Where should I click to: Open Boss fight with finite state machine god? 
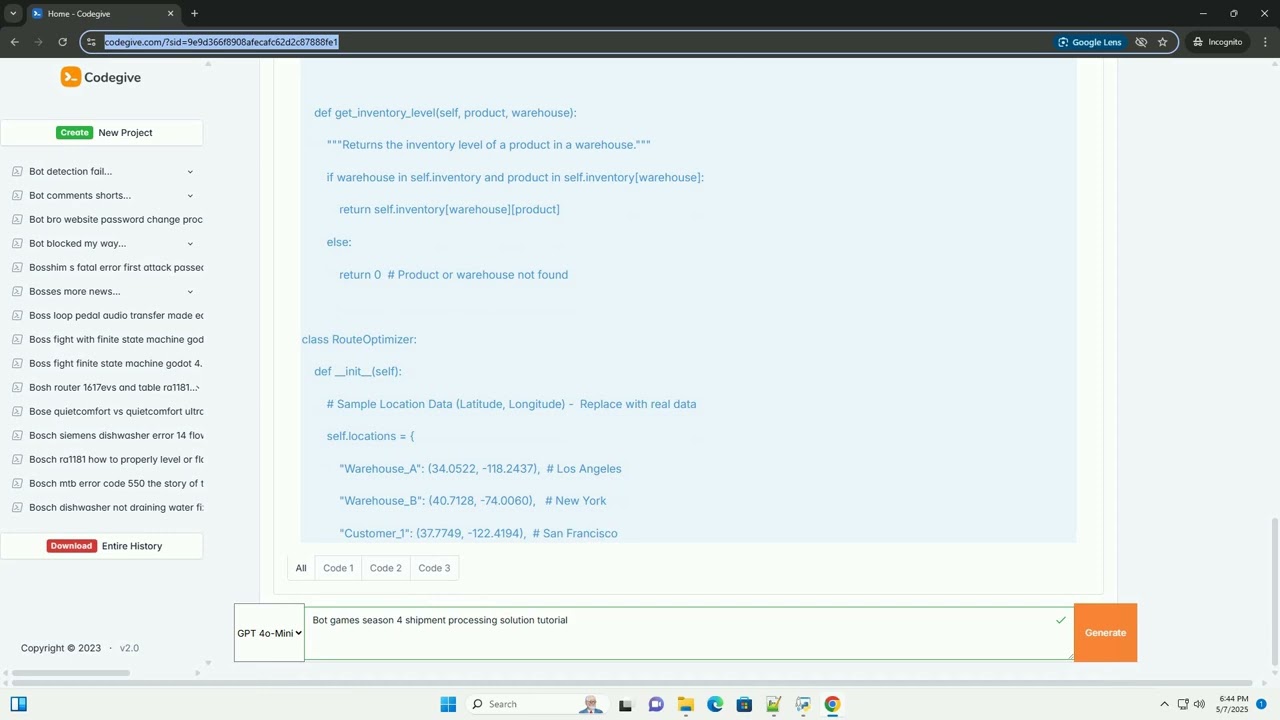click(x=116, y=339)
